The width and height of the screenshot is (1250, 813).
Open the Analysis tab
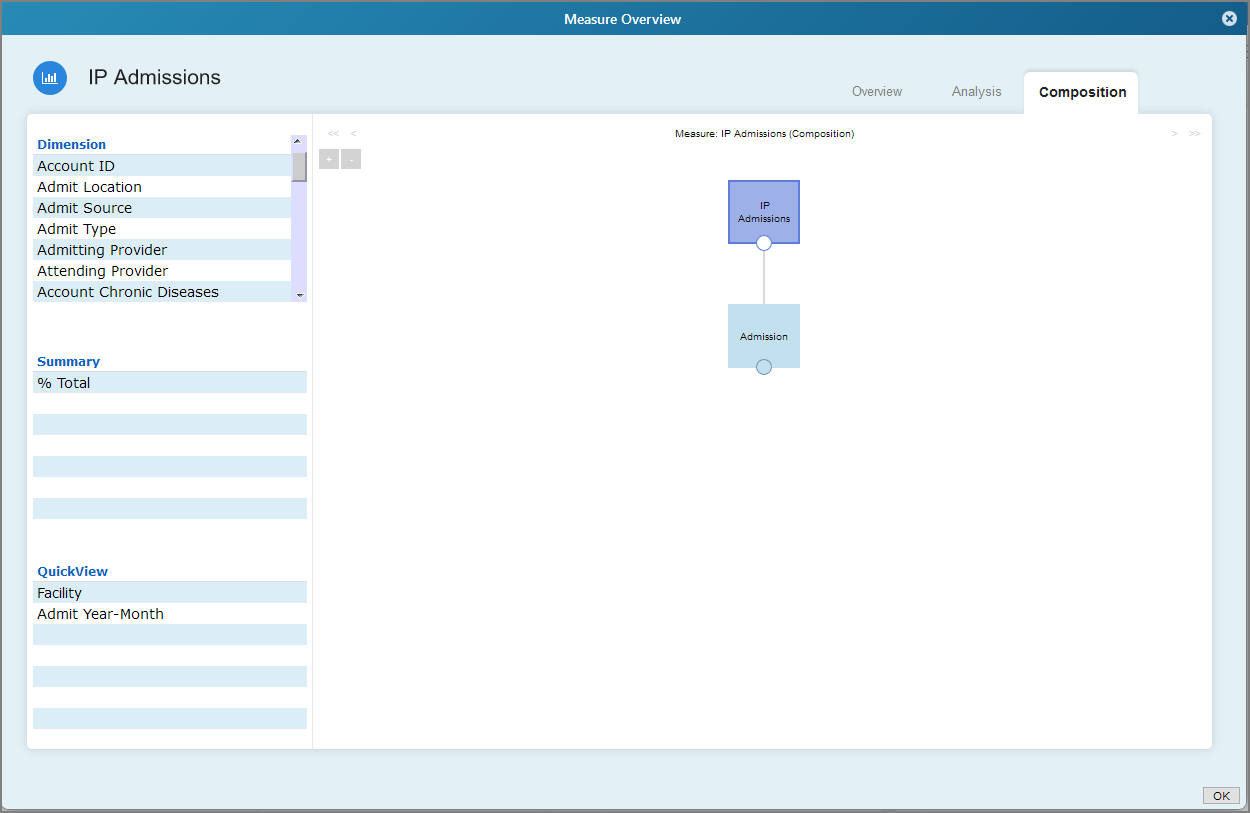976,92
